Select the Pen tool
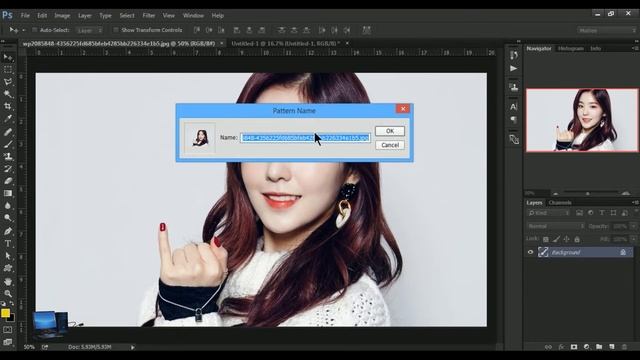The image size is (640, 360). tap(8, 231)
